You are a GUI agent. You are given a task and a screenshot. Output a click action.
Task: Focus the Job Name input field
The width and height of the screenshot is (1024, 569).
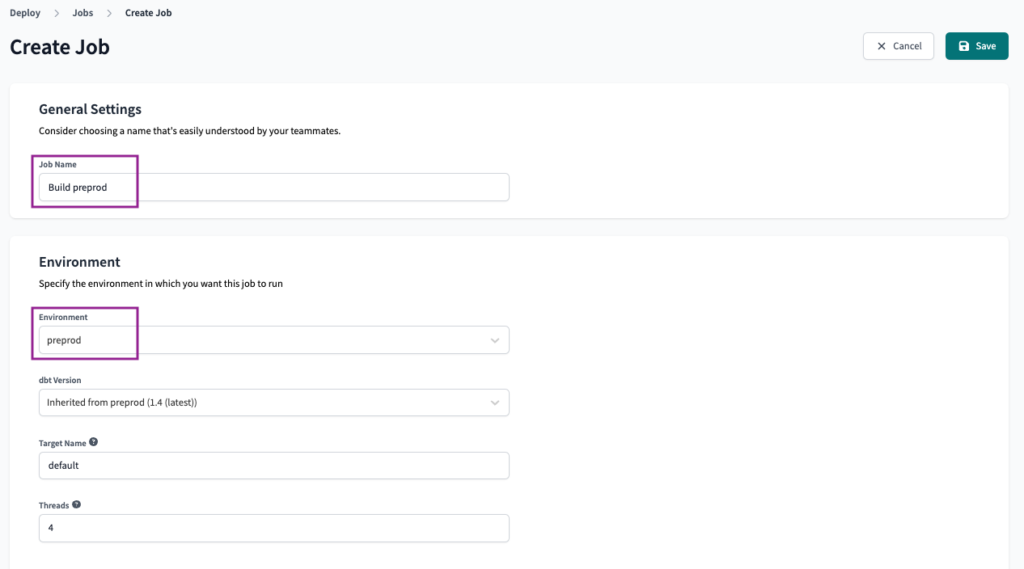click(274, 187)
